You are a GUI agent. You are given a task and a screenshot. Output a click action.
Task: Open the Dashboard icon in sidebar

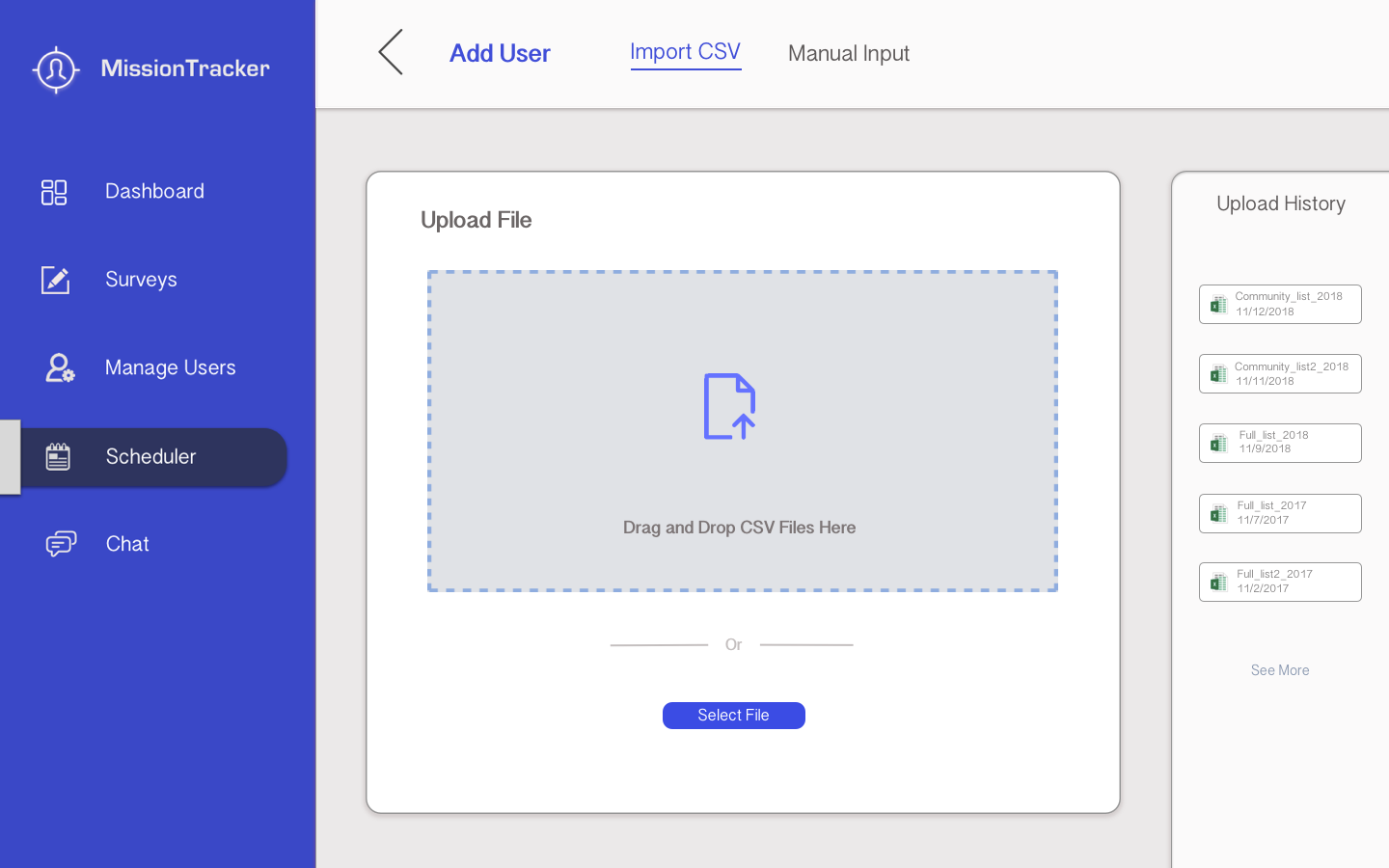pyautogui.click(x=54, y=192)
